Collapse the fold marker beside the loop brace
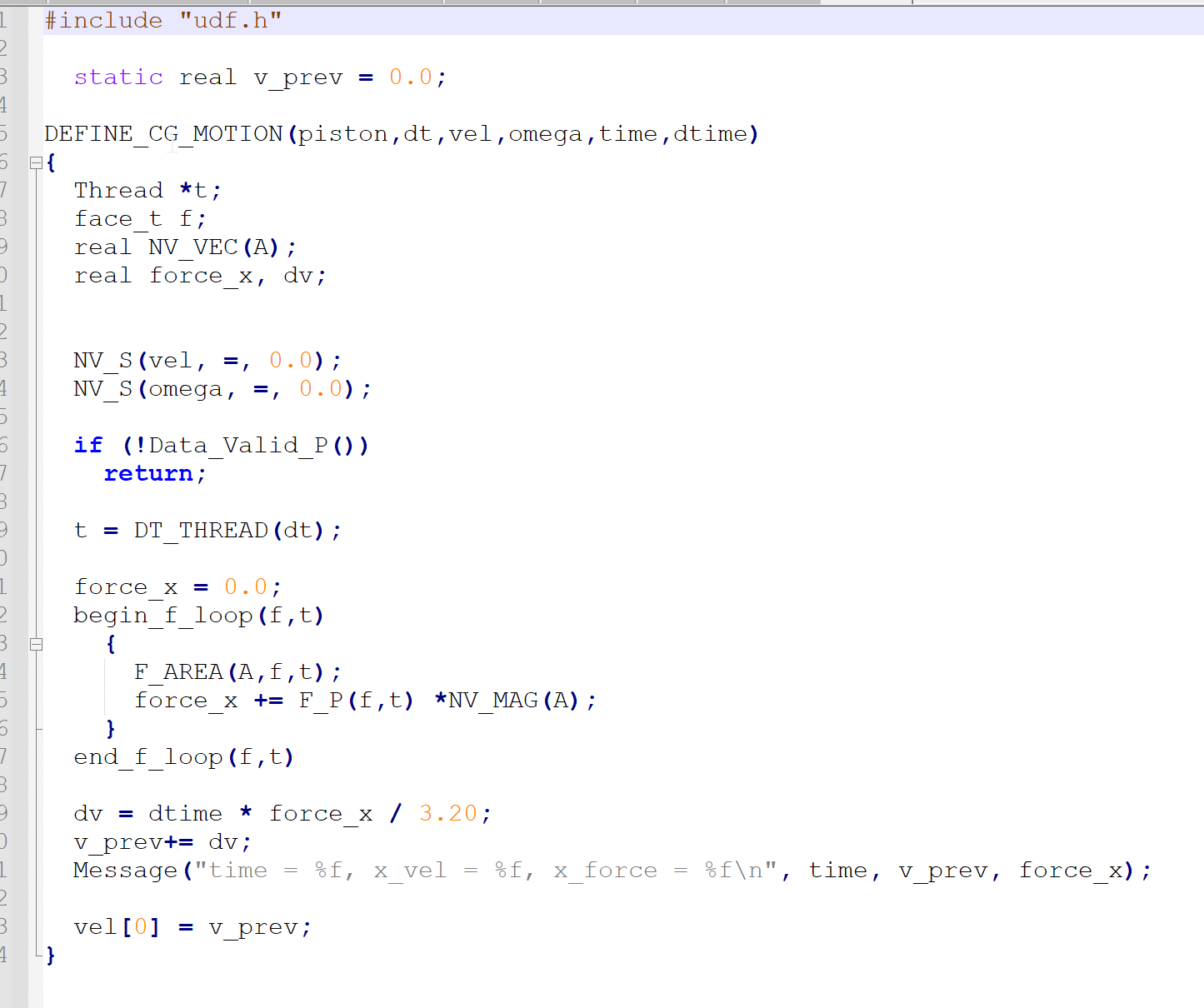This screenshot has width=1204, height=1008. (x=35, y=643)
